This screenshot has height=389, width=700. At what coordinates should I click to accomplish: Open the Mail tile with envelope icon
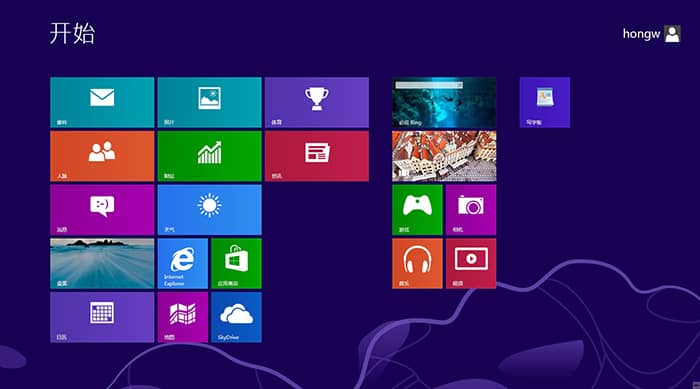pos(102,102)
